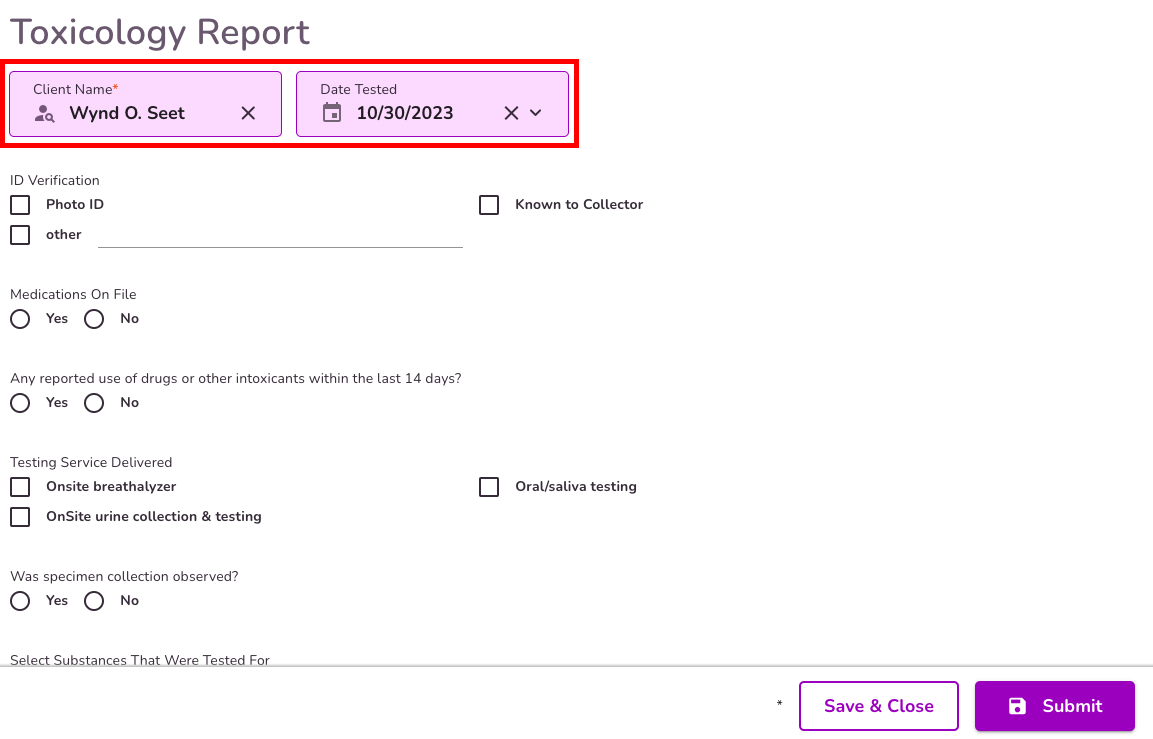Expand the Date Tested dropdown chevron
This screenshot has height=739, width=1153.
534,113
